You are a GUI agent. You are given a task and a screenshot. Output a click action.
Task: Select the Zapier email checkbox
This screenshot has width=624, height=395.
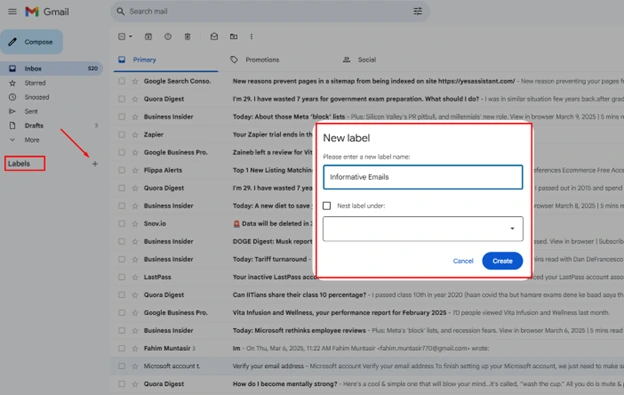point(121,134)
